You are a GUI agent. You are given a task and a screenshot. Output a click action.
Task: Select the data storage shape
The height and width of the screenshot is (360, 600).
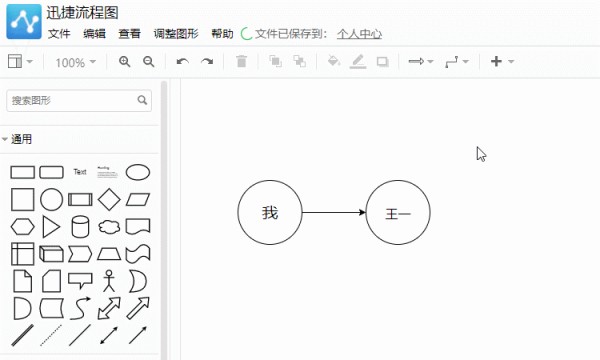52,308
